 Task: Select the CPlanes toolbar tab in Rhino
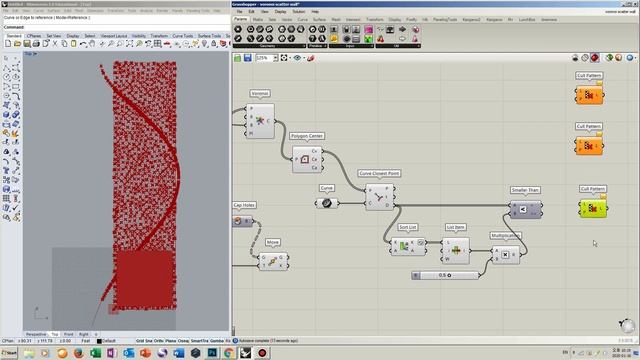[x=33, y=36]
